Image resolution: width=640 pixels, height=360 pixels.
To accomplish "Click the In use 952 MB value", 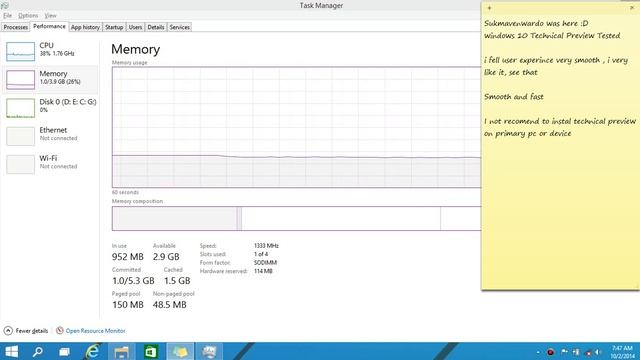I will coord(127,257).
